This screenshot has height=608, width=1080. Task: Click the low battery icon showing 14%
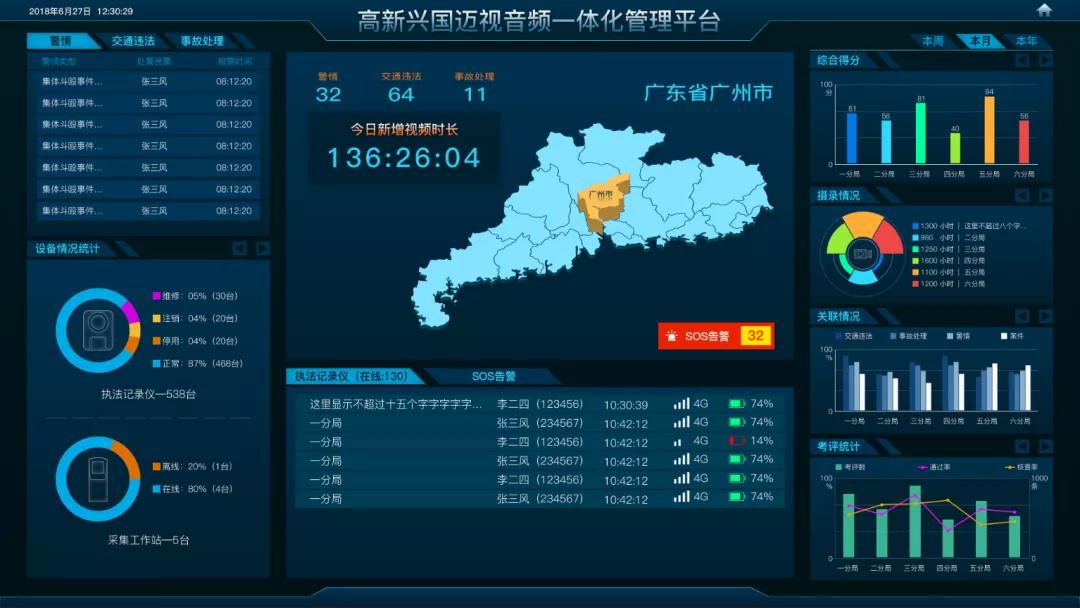tap(737, 441)
